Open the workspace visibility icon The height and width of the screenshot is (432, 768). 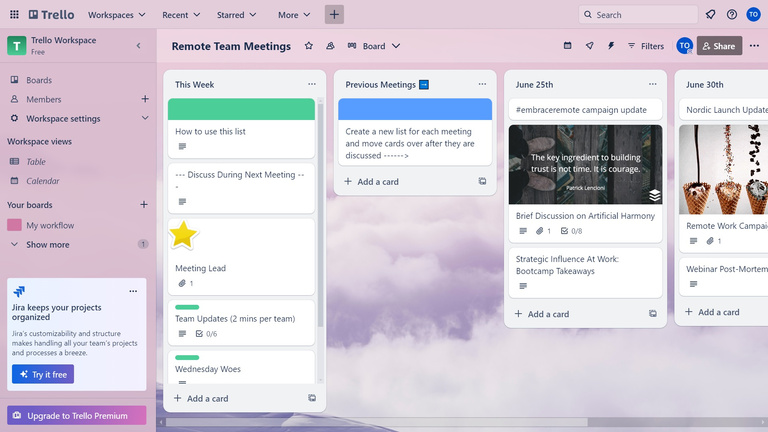(x=329, y=46)
